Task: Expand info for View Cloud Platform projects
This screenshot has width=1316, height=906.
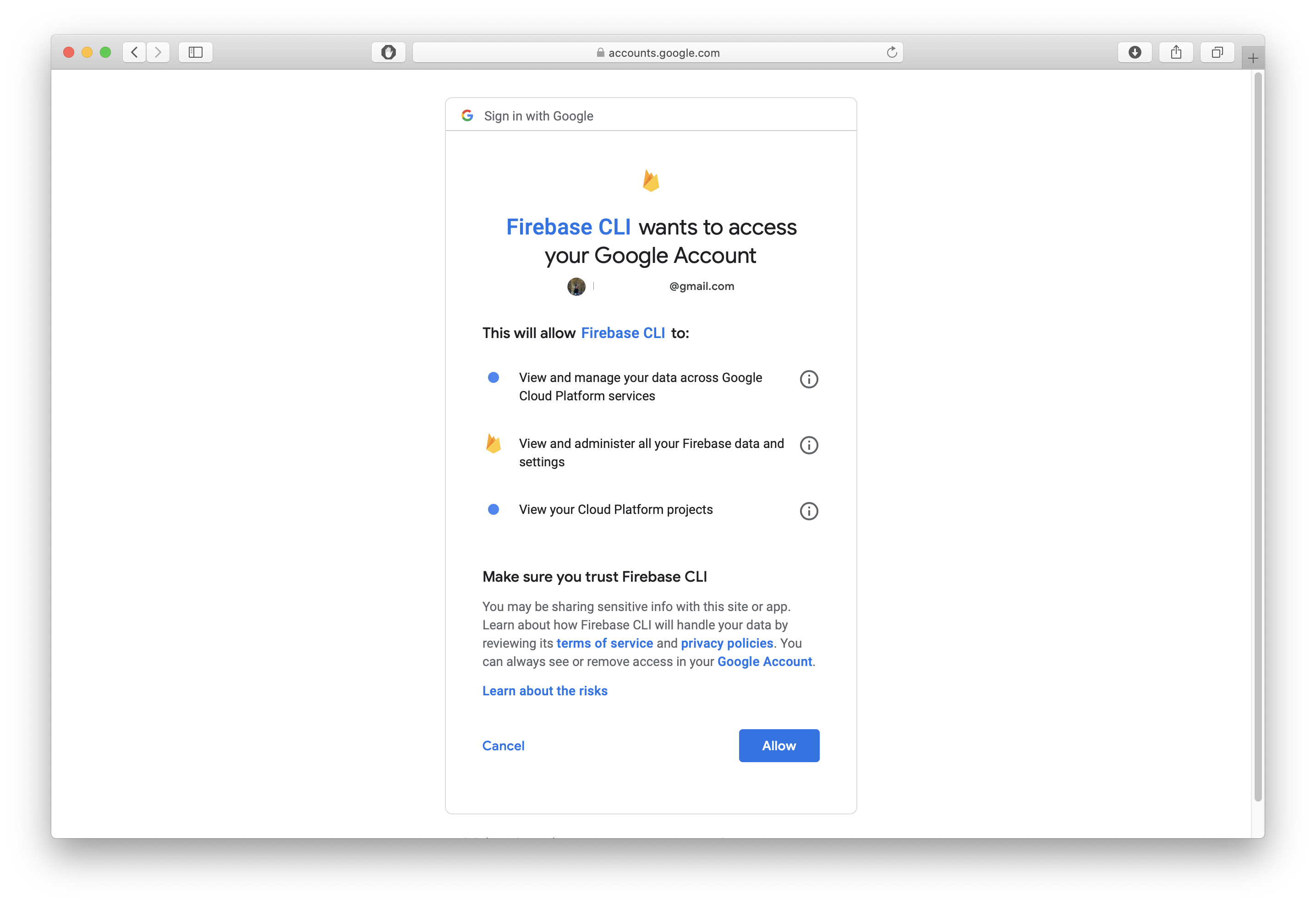Action: point(808,511)
